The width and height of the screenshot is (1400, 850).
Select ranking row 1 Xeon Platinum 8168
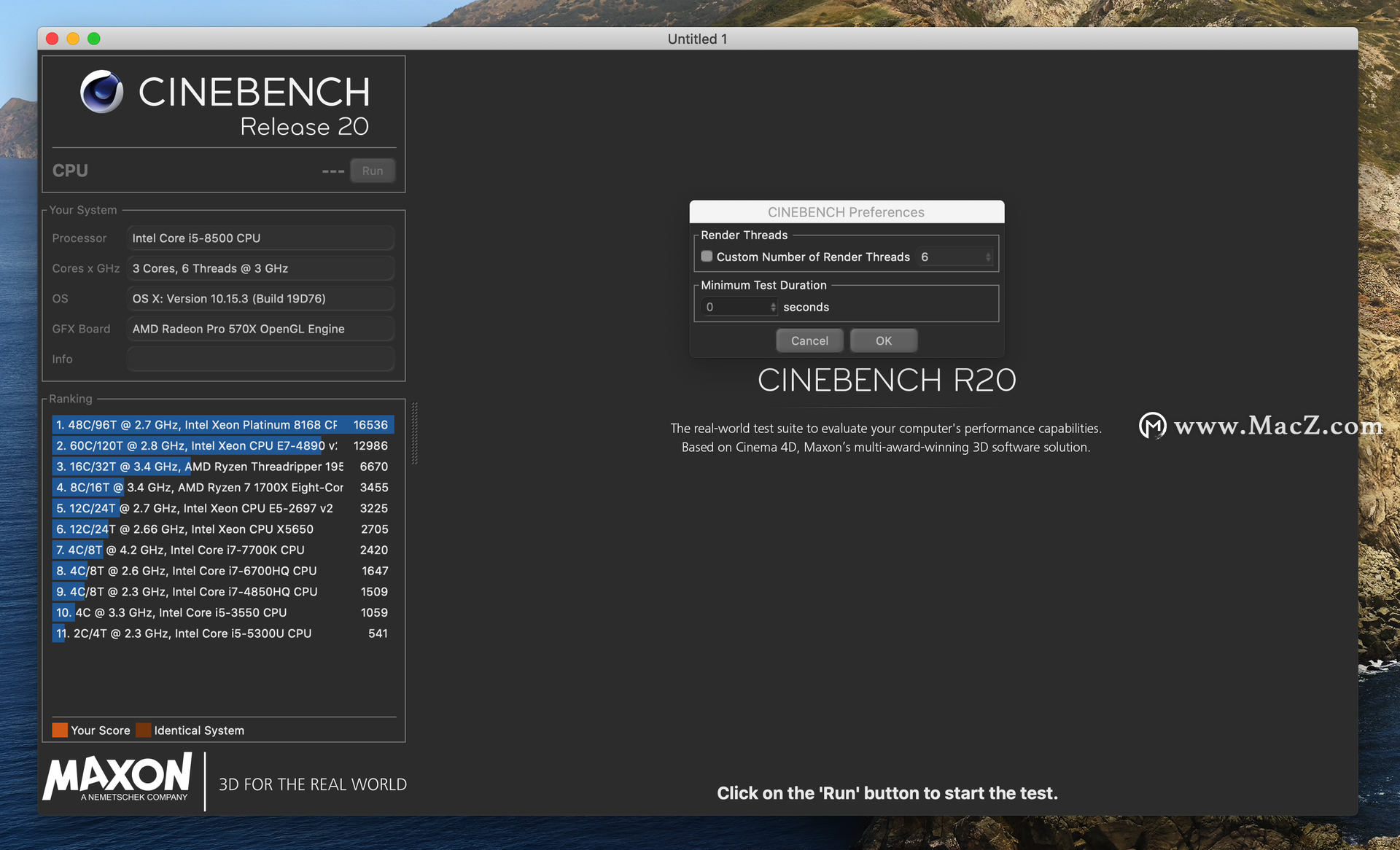(x=223, y=424)
